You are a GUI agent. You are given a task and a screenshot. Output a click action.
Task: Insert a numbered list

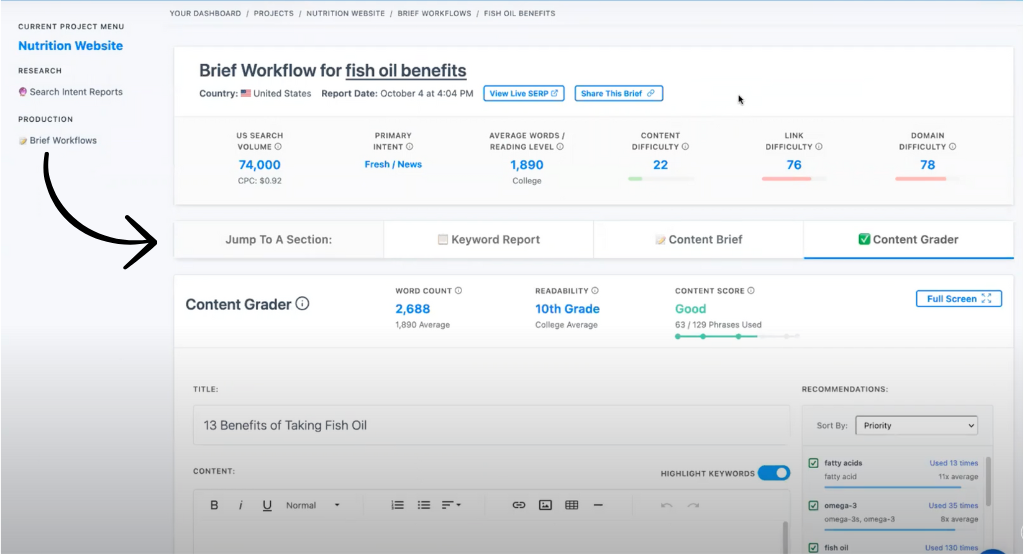pos(397,505)
